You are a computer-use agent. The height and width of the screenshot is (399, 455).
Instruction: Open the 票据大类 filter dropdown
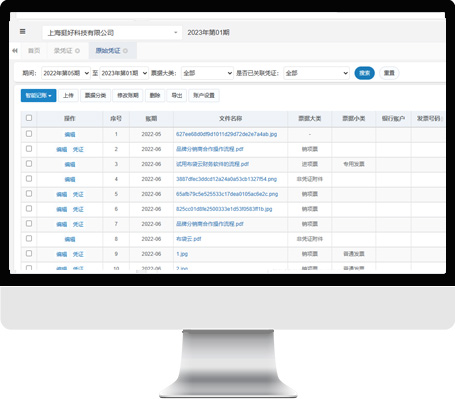pos(207,73)
